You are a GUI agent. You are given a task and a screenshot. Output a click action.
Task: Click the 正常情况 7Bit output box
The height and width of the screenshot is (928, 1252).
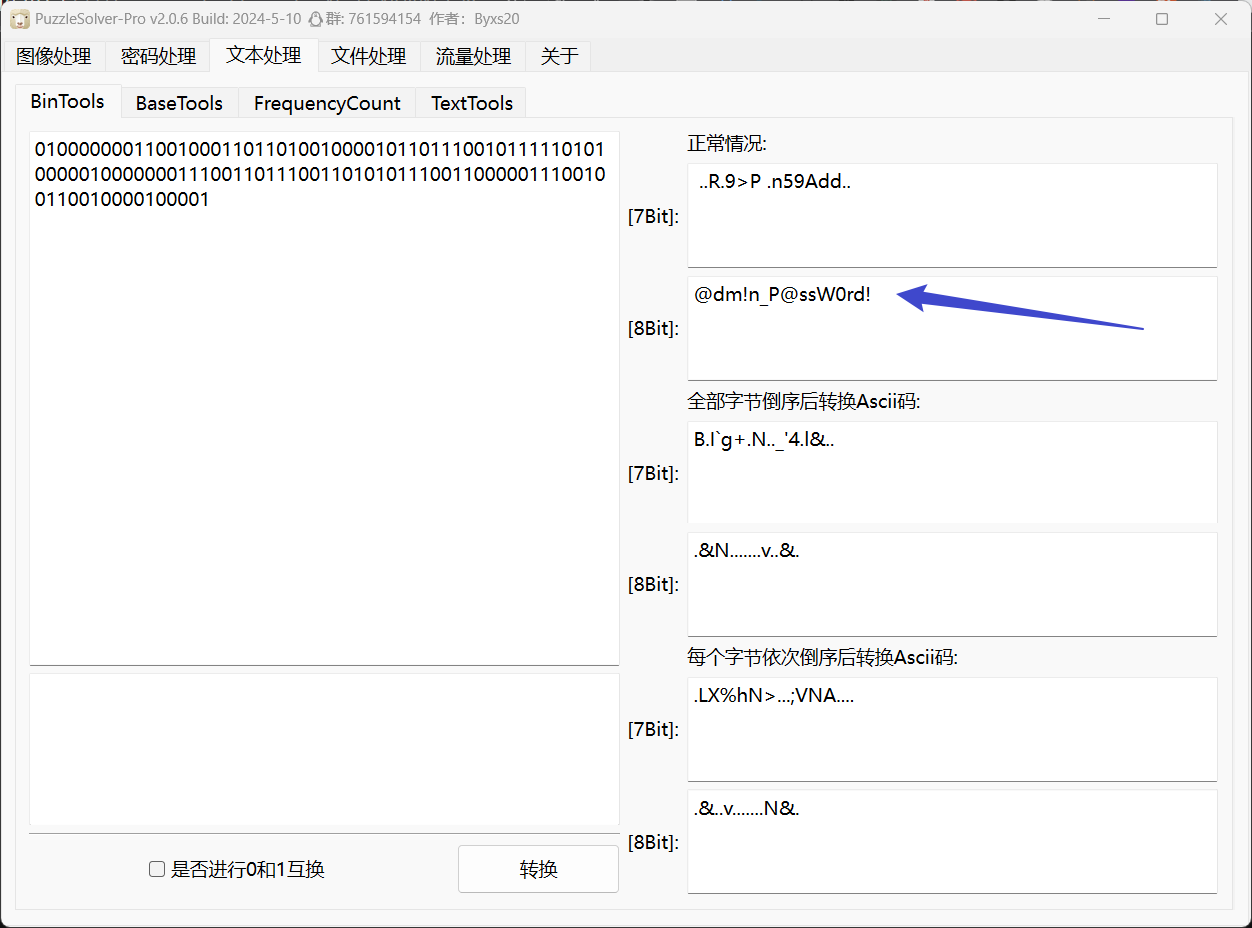click(952, 215)
